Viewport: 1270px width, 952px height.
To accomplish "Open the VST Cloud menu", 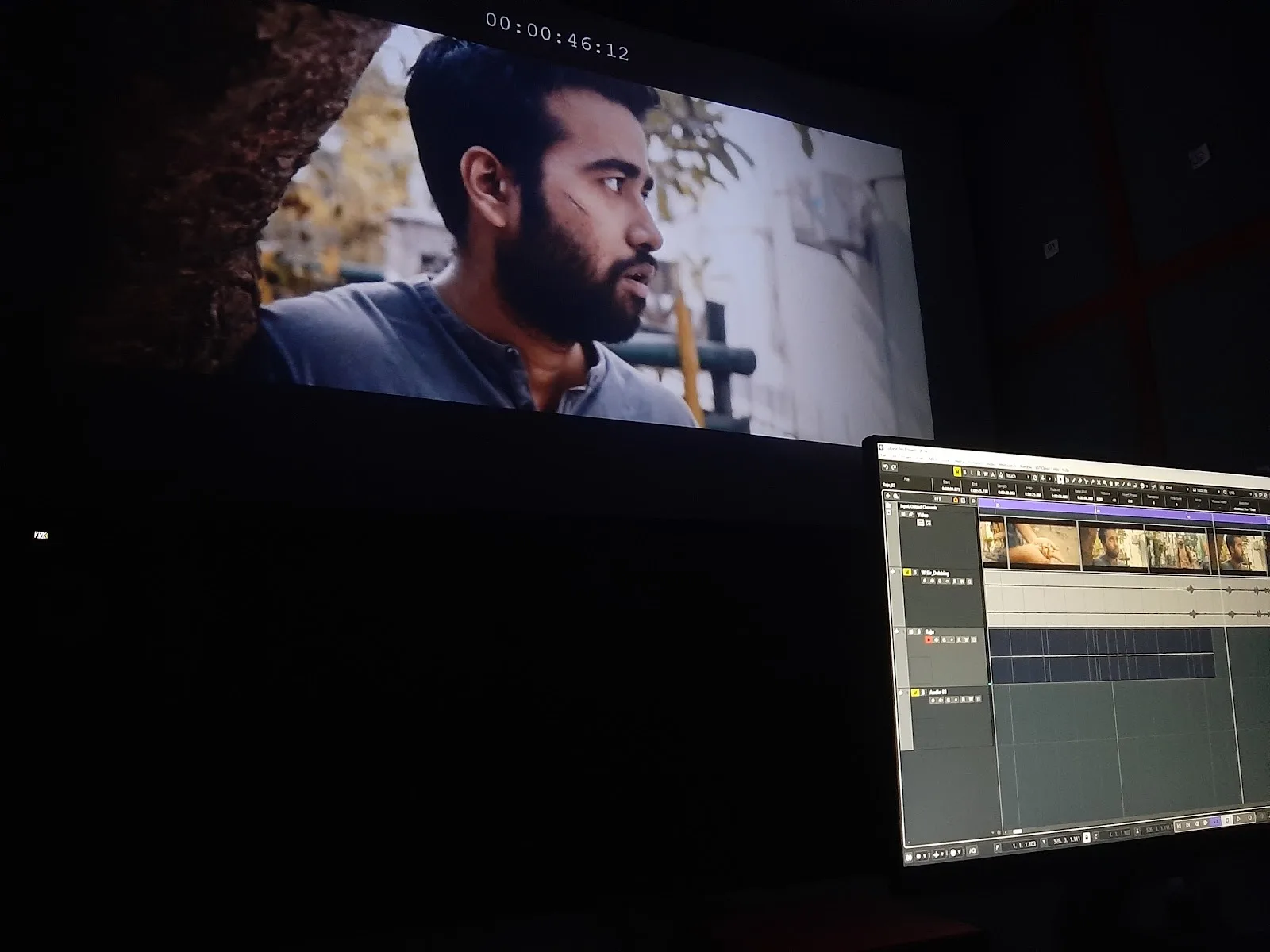I will point(1042,468).
